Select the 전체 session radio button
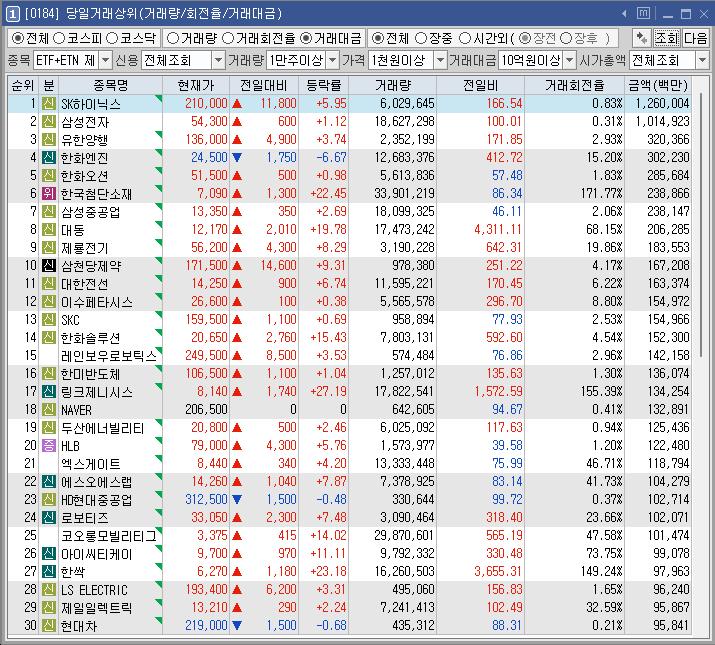 (377, 38)
